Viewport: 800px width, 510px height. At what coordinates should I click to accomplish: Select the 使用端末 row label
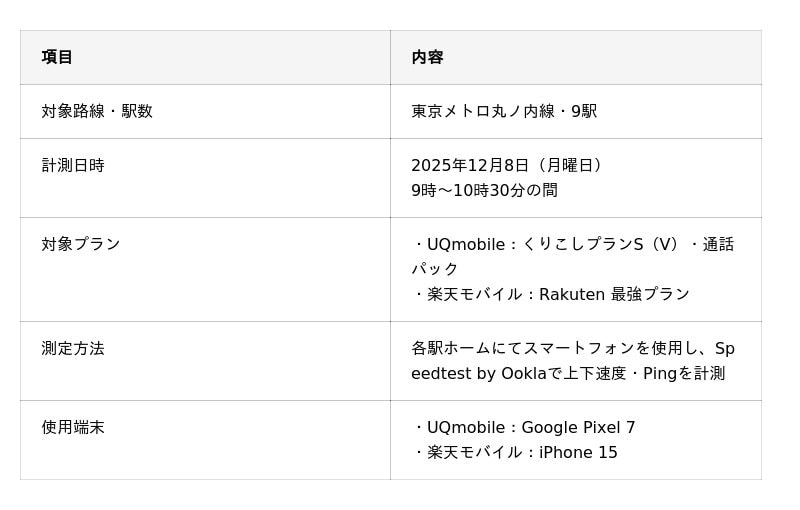73,427
